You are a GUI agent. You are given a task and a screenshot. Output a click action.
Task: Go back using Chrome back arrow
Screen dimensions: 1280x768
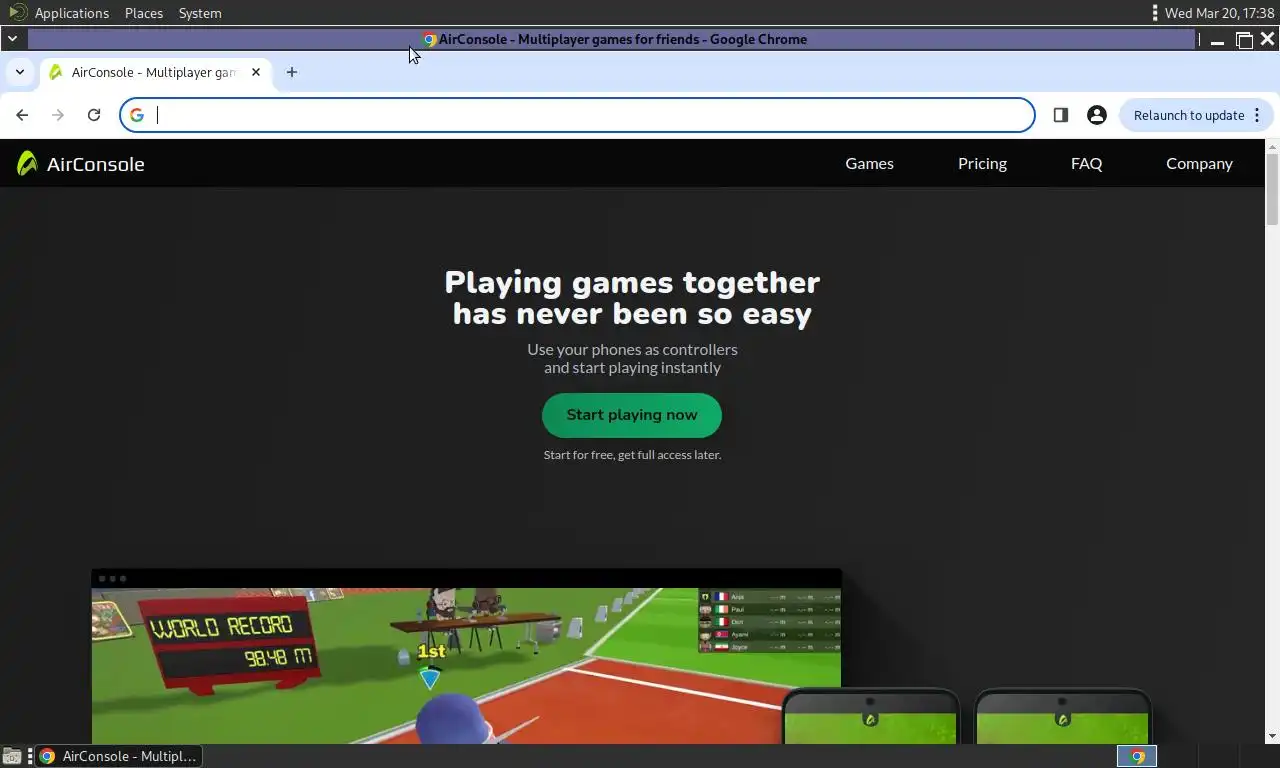pos(22,115)
